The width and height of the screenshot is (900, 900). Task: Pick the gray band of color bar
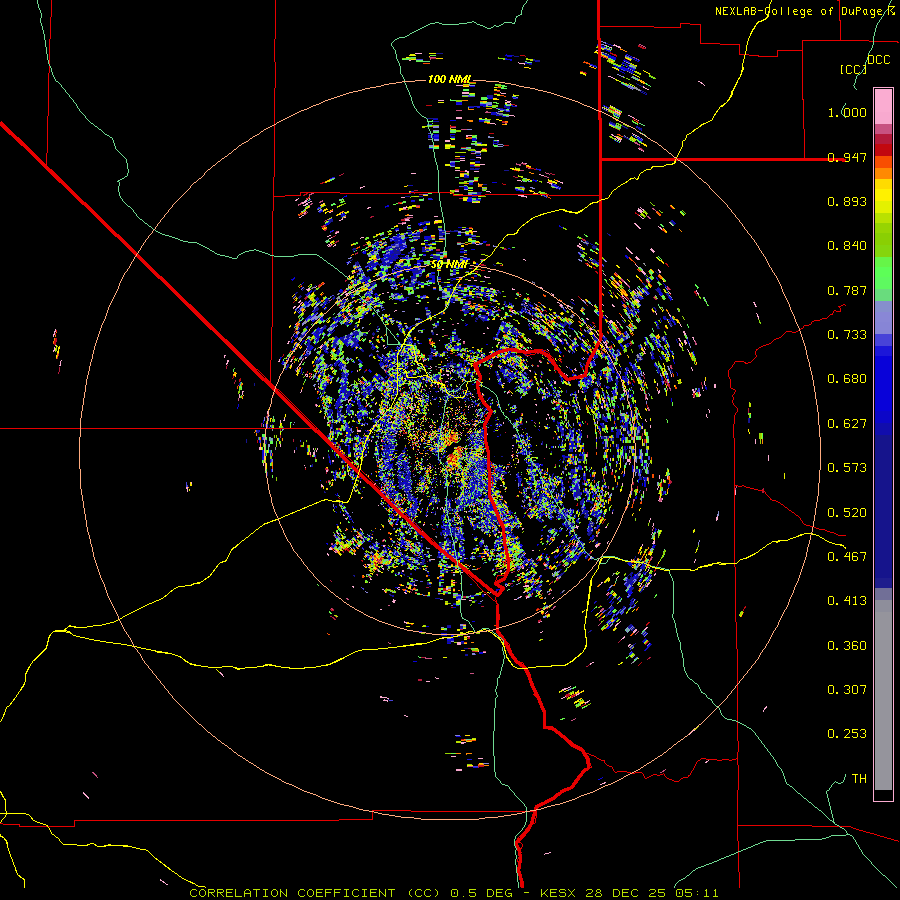(x=883, y=695)
